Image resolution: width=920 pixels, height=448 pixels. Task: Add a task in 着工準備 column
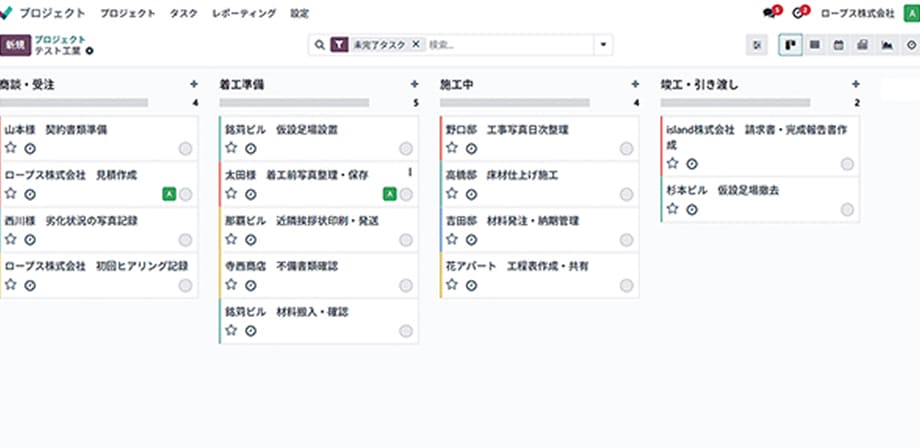415,84
